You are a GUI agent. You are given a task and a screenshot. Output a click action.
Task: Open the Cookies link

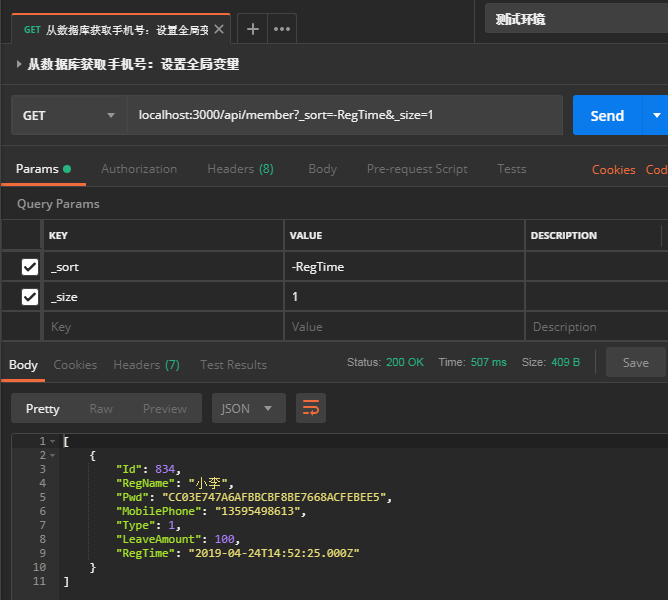pyautogui.click(x=613, y=170)
